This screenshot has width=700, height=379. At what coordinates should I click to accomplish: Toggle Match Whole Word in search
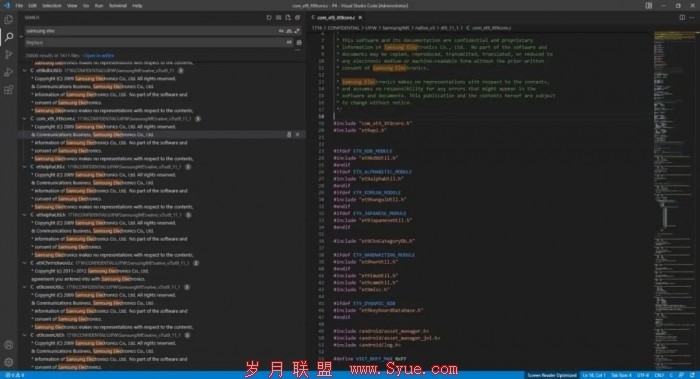289,31
